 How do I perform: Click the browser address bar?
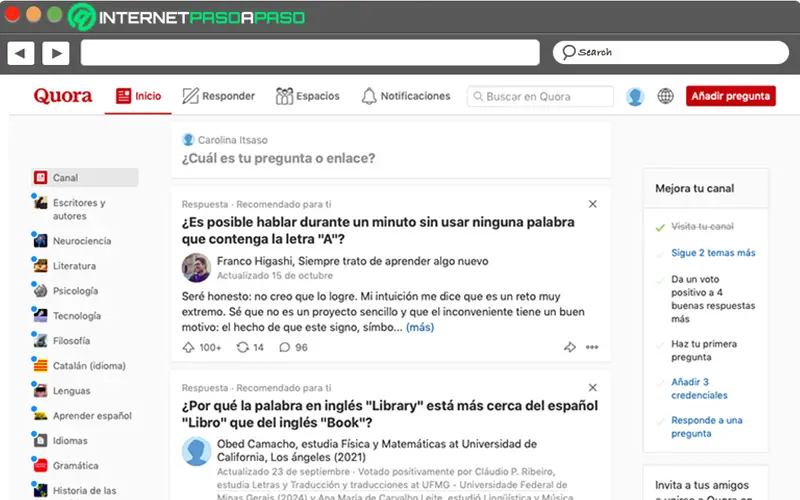[310, 53]
